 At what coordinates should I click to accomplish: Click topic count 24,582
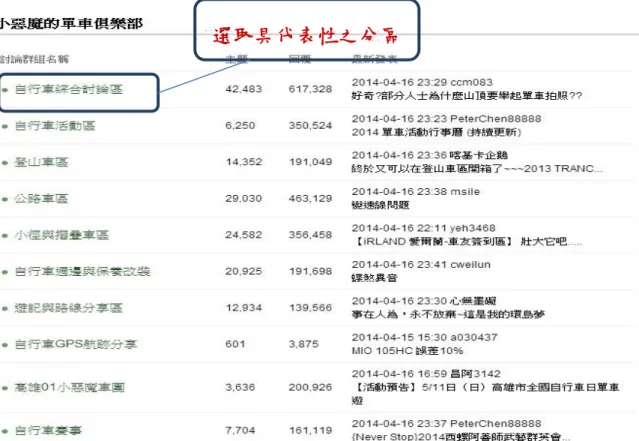pyautogui.click(x=244, y=235)
